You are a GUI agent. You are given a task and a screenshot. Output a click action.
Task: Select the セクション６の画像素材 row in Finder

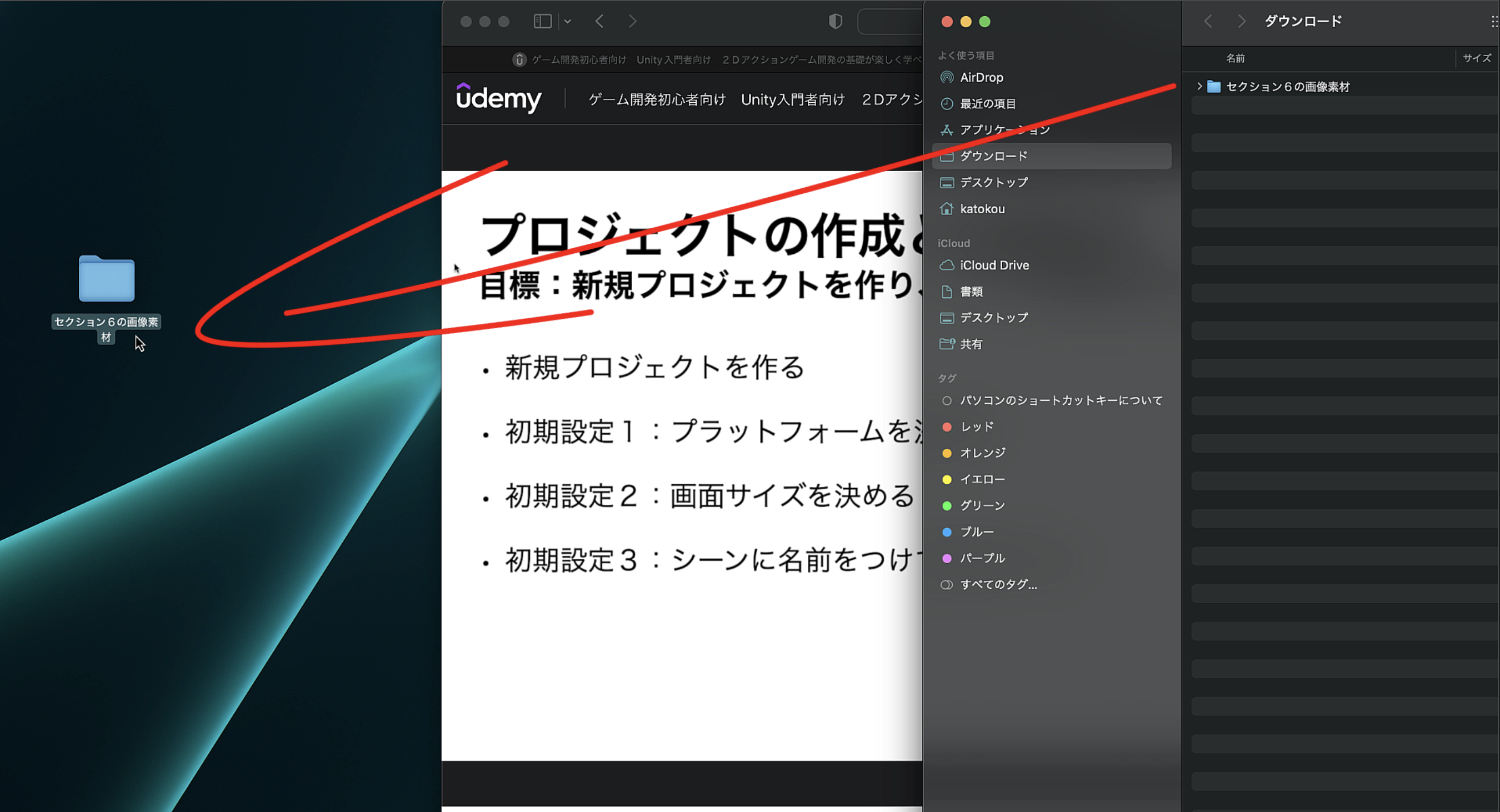[x=1345, y=87]
